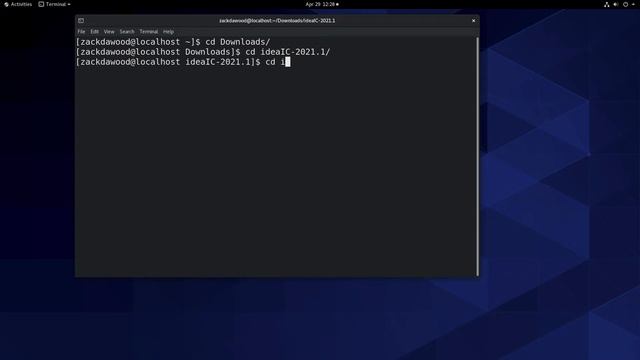Viewport: 640px width, 360px height.
Task: Click the 'cd Downloads/' command line
Action: point(173,42)
